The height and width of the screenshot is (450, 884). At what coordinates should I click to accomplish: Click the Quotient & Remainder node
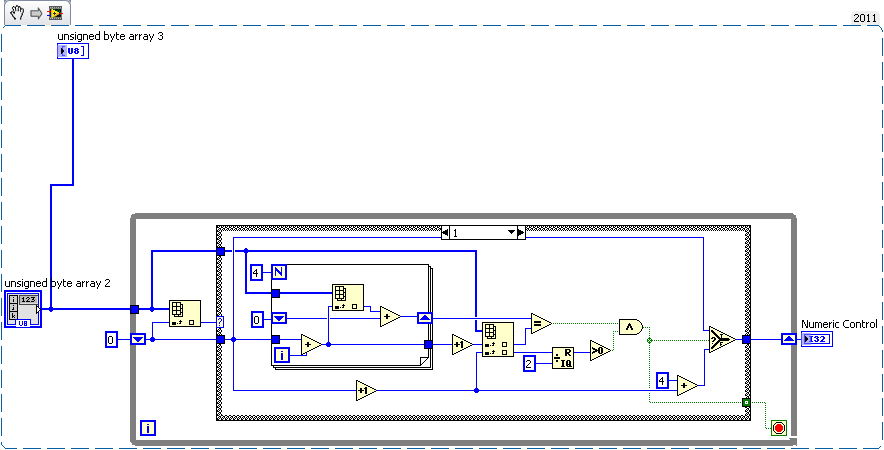563,358
